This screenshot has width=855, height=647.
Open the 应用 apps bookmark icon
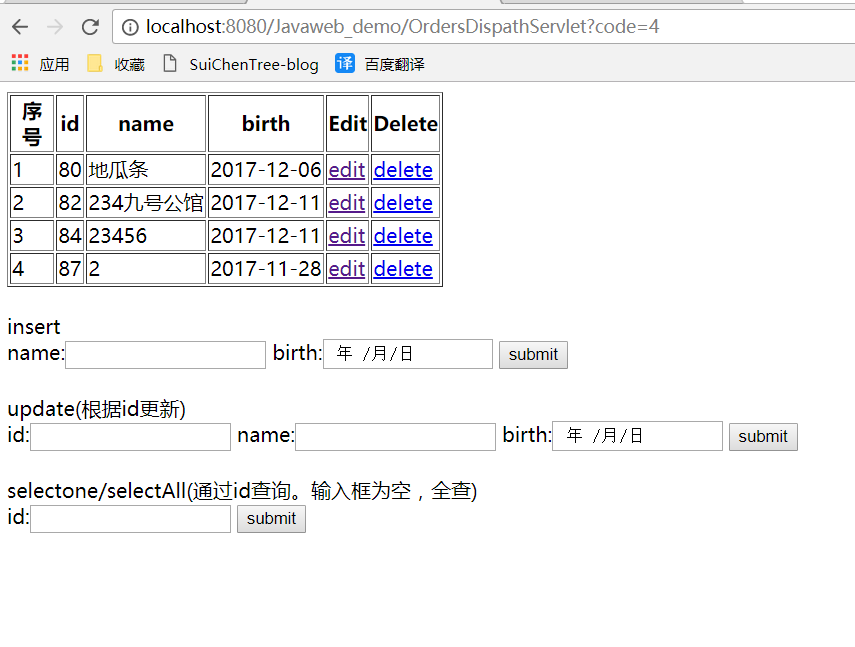coord(20,64)
